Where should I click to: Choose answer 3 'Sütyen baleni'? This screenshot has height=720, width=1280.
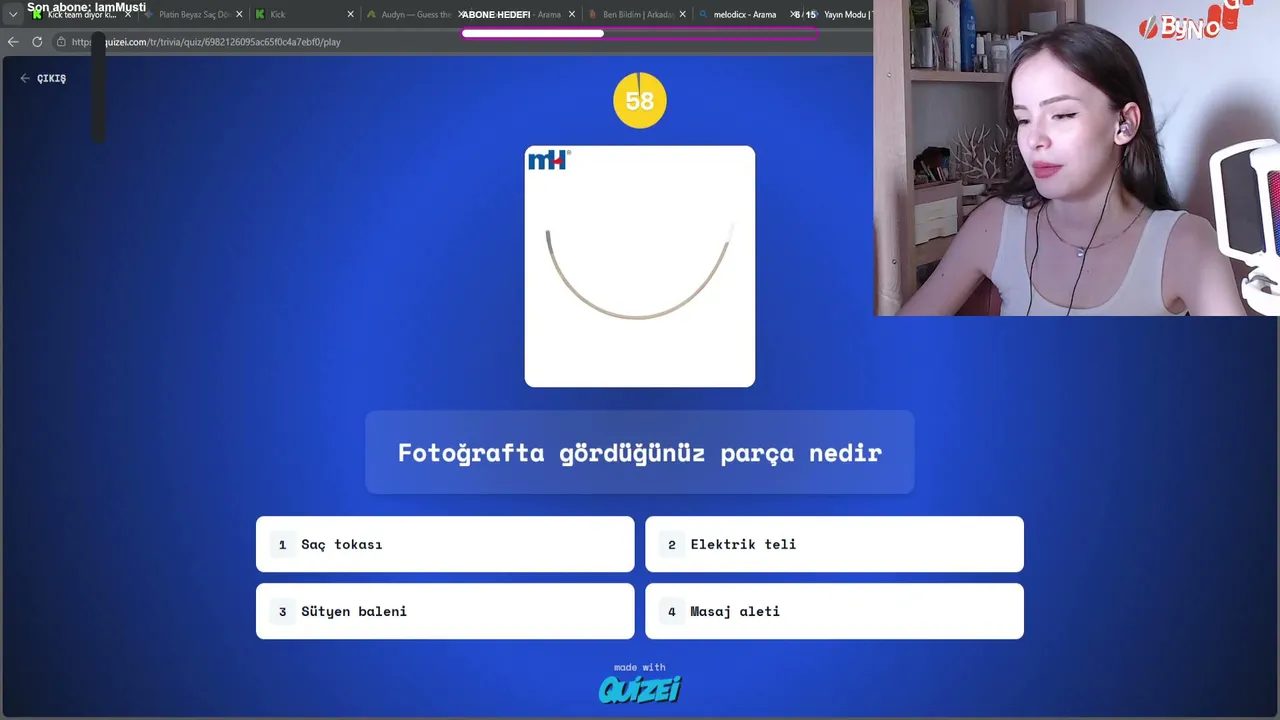(445, 611)
